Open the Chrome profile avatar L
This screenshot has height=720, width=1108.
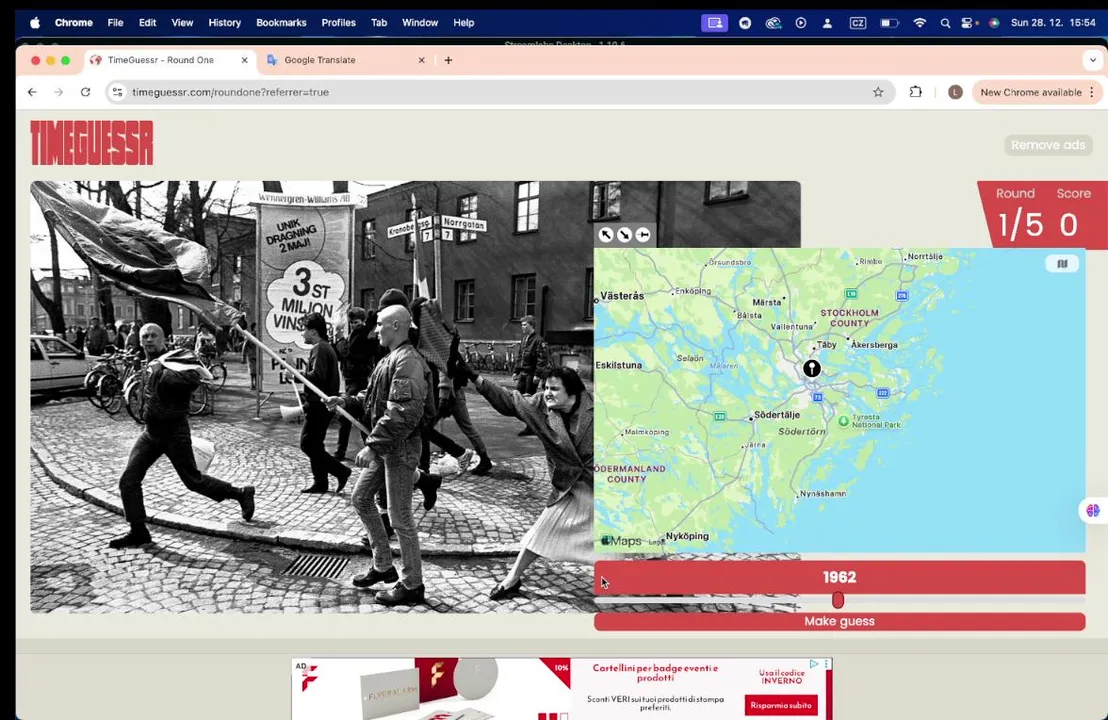pyautogui.click(x=955, y=92)
